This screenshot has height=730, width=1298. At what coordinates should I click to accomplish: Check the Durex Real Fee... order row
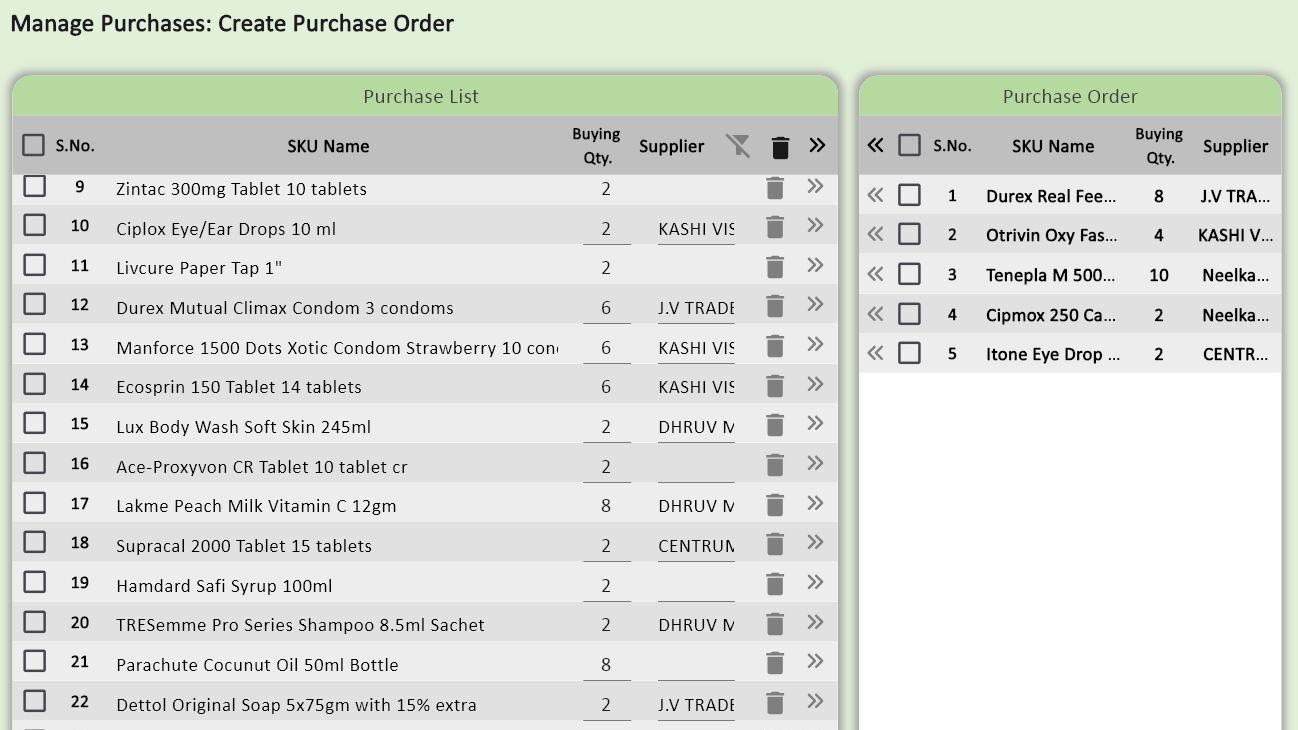tap(909, 195)
